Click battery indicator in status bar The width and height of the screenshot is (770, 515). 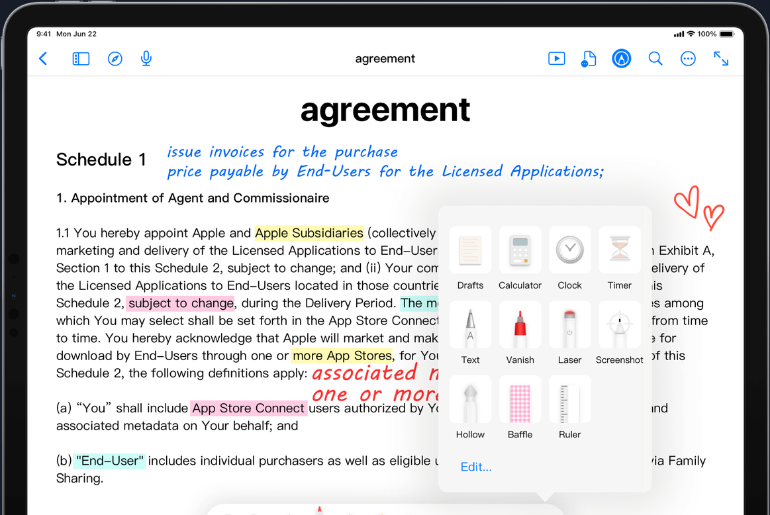727,34
